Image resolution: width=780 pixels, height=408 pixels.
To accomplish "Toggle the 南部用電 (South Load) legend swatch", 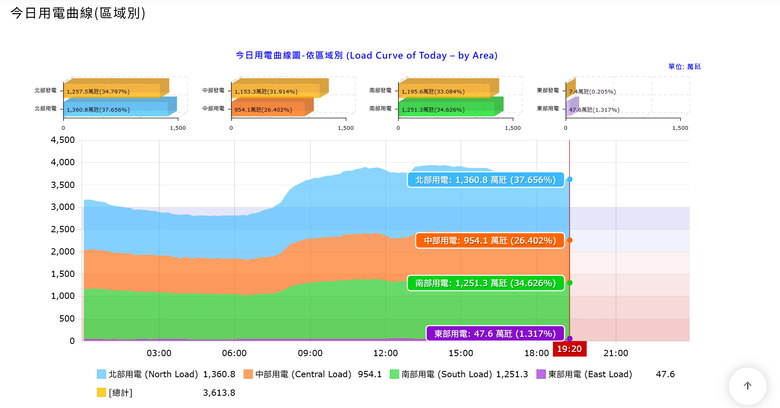I will click(394, 374).
